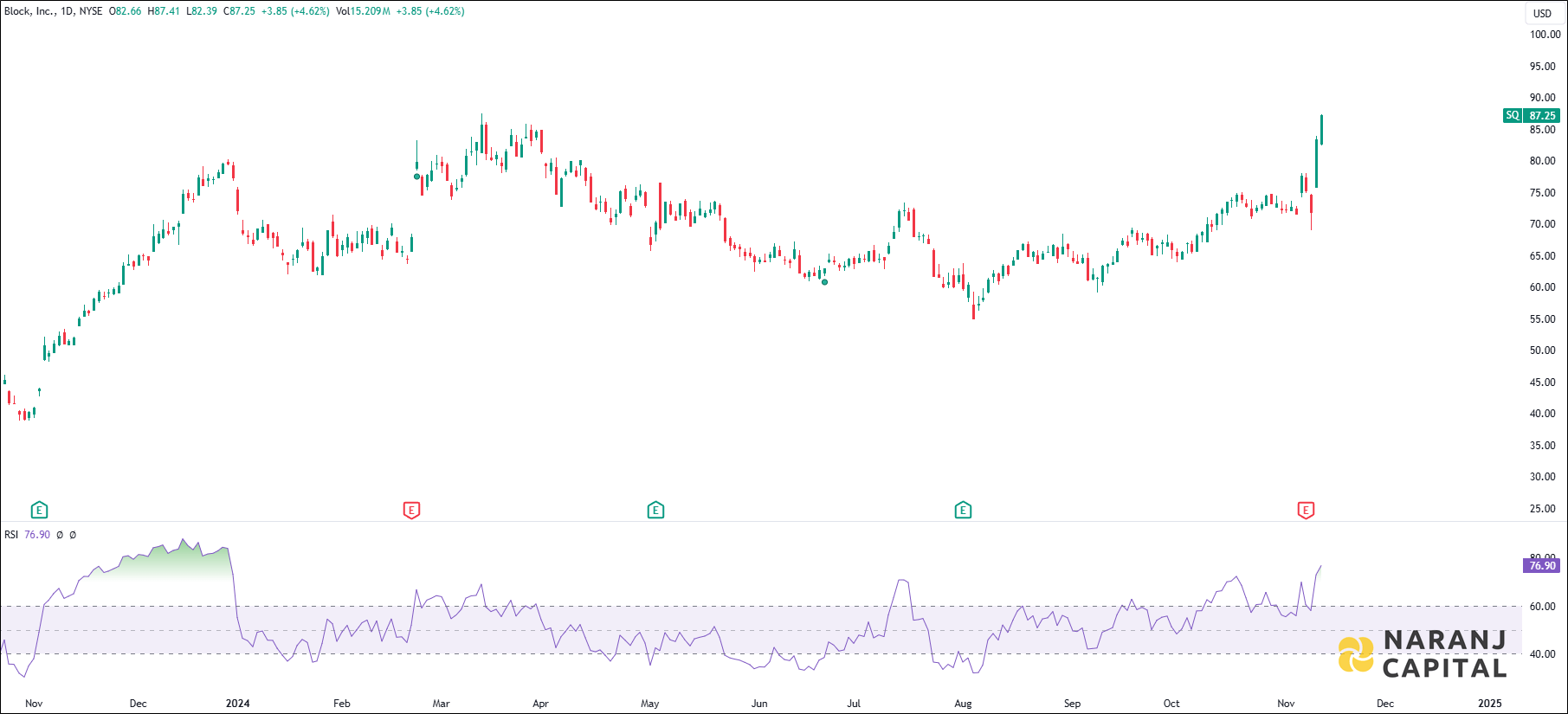Click the 2025 label on time axis

[x=1489, y=704]
